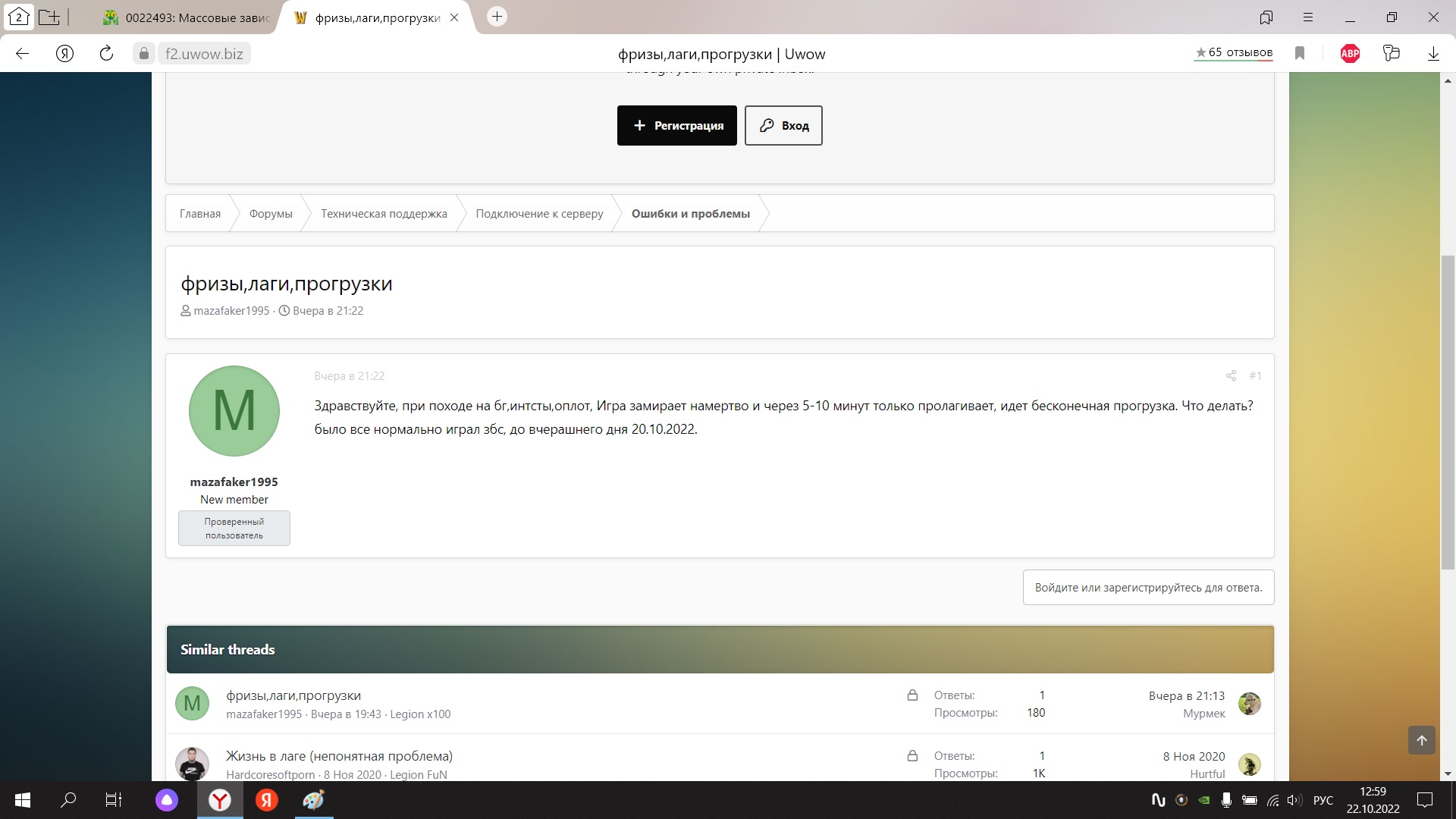The image size is (1456, 819).
Task: Click the f2.uwow.biz address field
Action: (x=204, y=54)
